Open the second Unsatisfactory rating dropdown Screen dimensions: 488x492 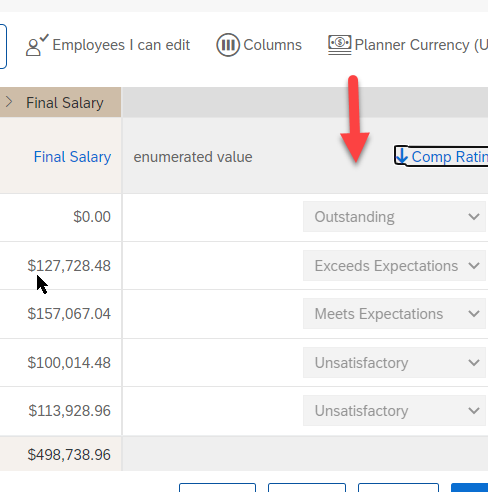tap(394, 411)
